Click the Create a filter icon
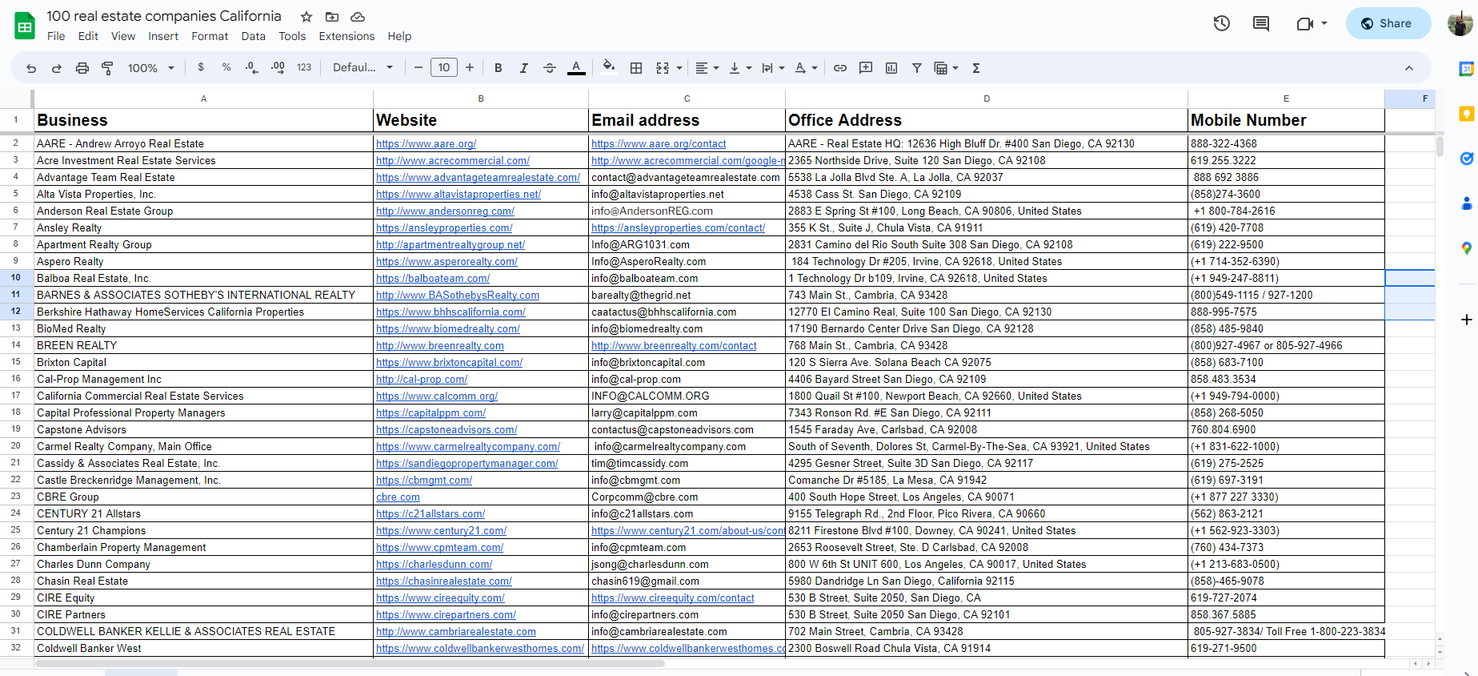 click(x=916, y=68)
